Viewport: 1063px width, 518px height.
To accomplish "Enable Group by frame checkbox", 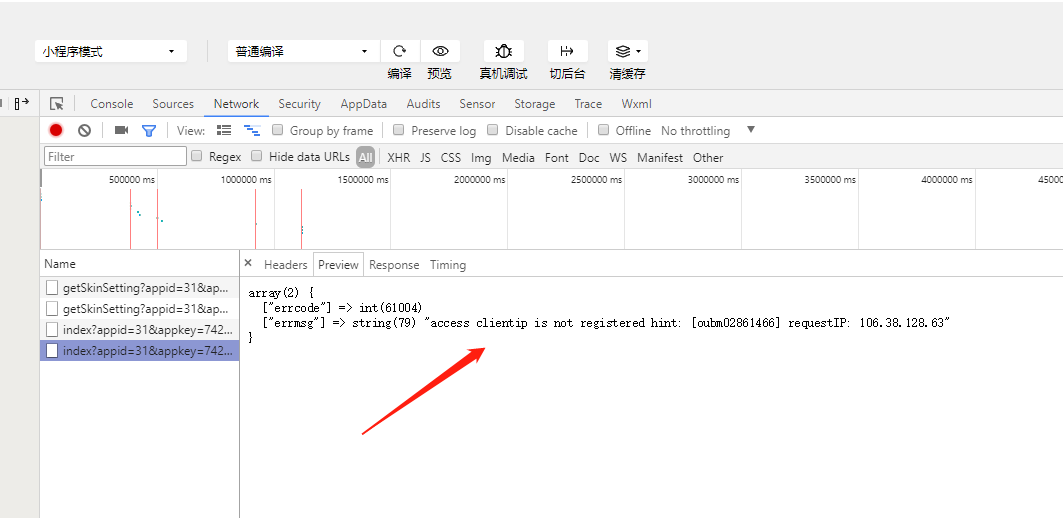I will (277, 130).
